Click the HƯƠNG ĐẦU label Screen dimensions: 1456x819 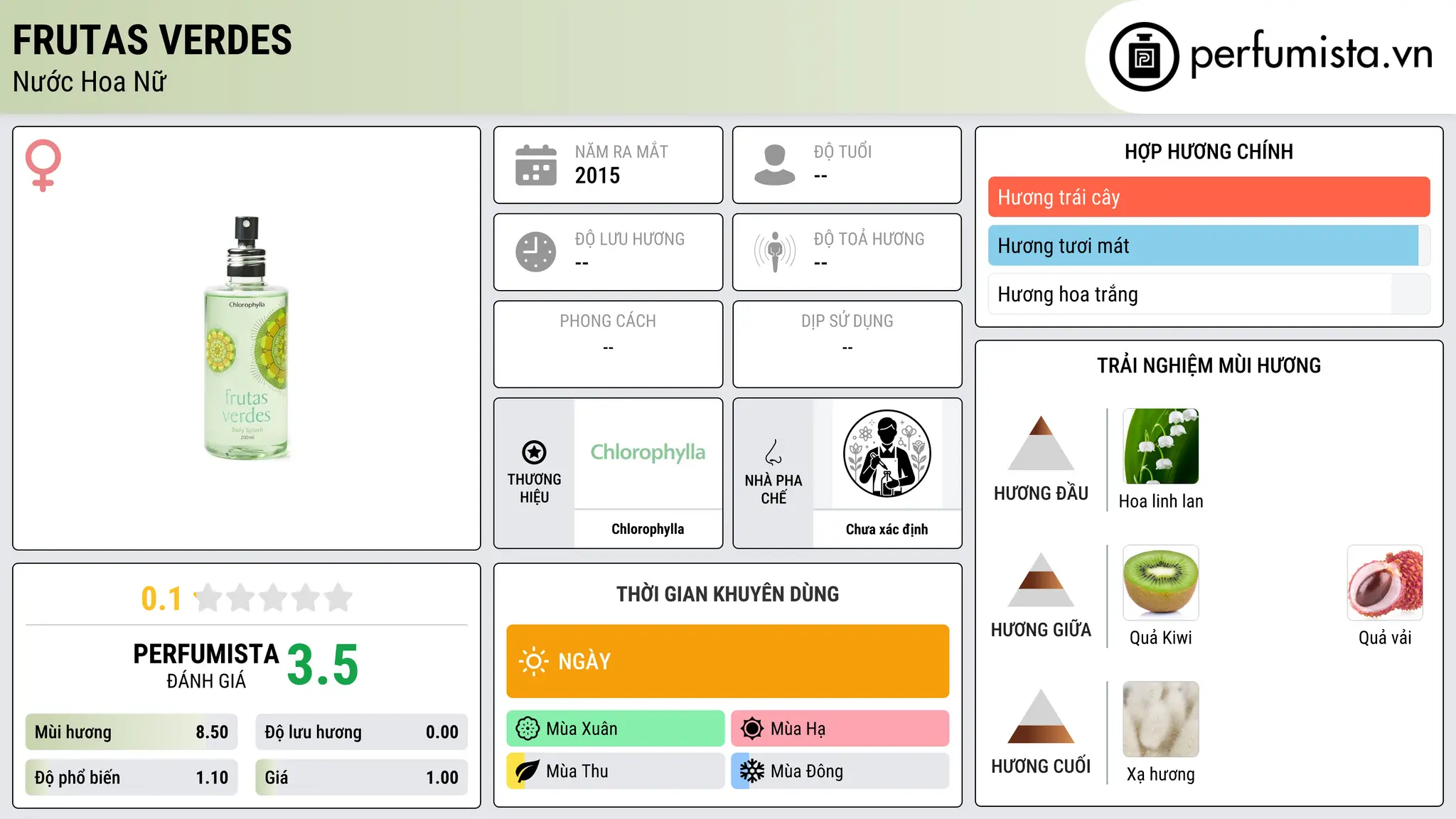coord(1041,493)
